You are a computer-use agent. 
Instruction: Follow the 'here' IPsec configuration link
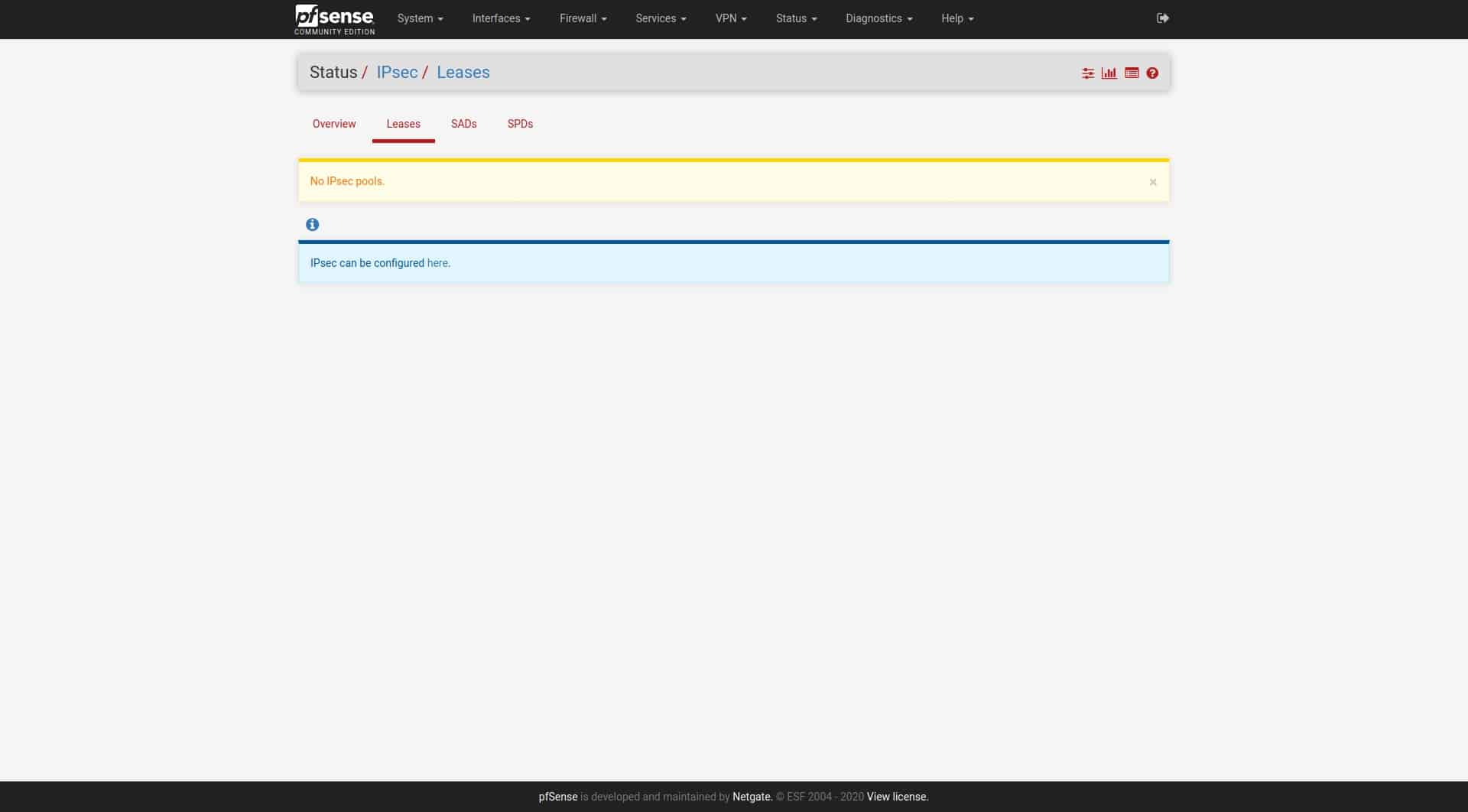pyautogui.click(x=437, y=263)
